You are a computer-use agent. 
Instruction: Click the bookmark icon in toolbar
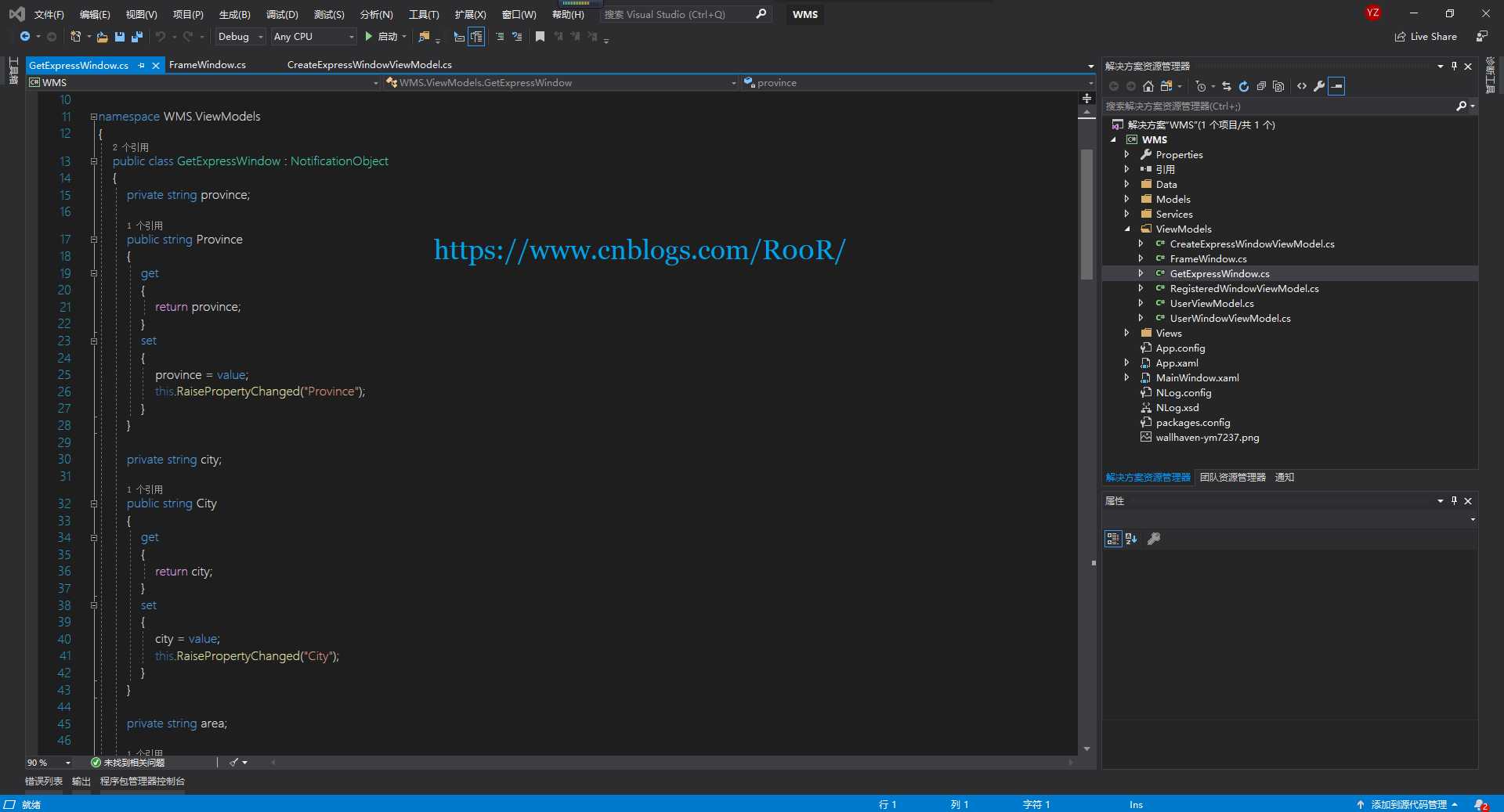point(540,37)
